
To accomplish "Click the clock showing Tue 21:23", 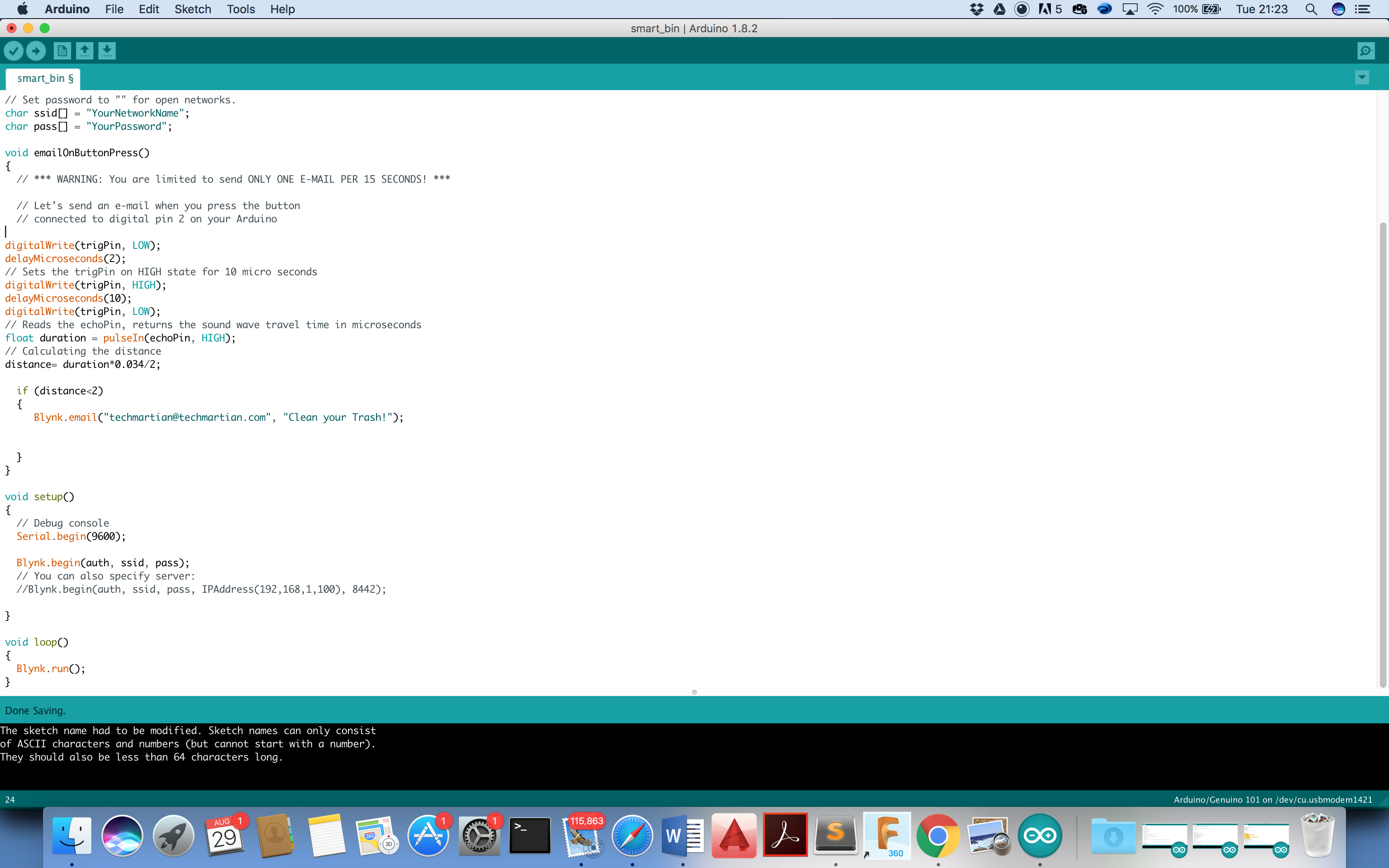I will 1262,9.
